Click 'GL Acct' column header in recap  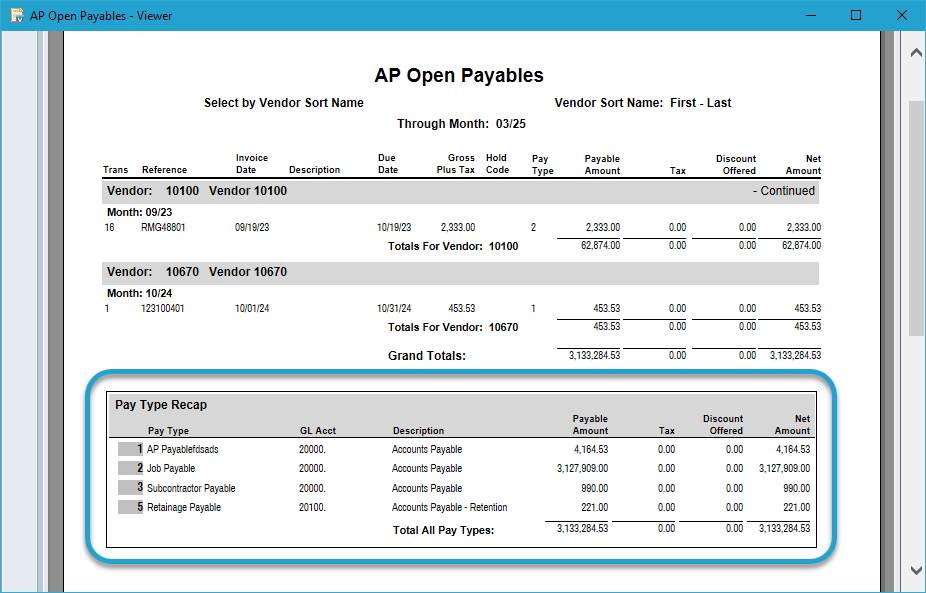tap(318, 431)
